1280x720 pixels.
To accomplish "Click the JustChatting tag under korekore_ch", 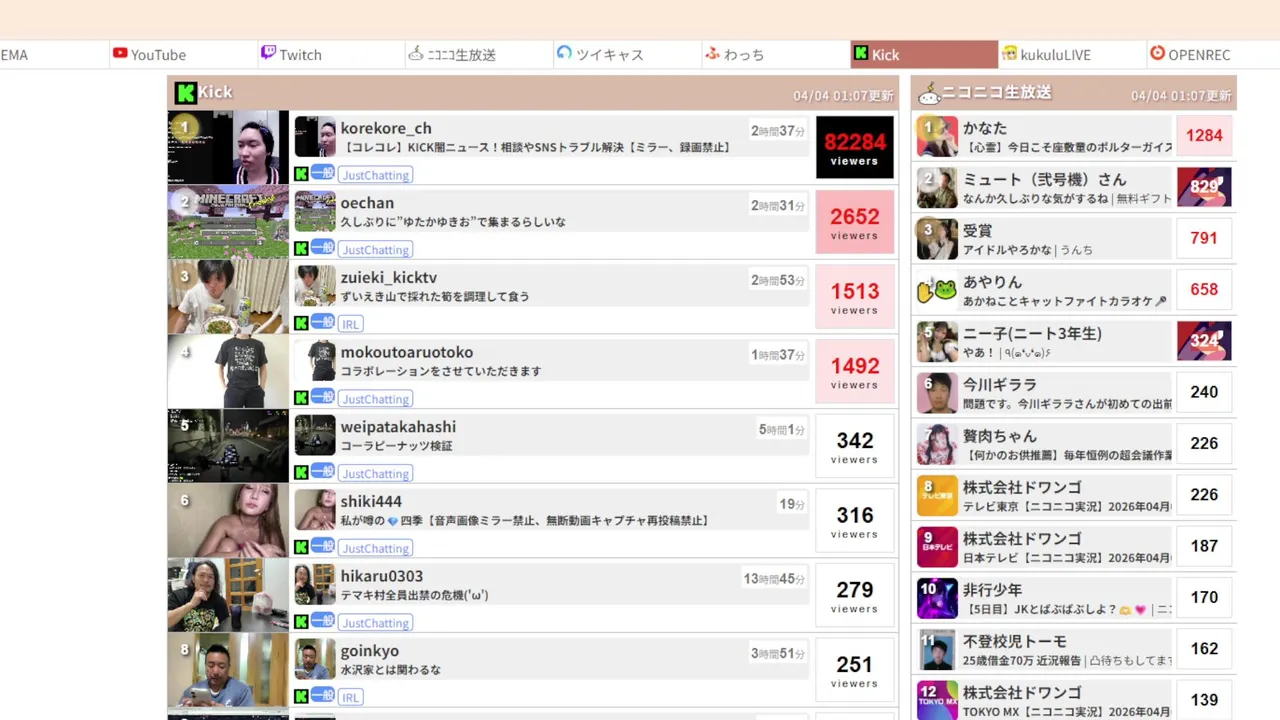I will [375, 175].
